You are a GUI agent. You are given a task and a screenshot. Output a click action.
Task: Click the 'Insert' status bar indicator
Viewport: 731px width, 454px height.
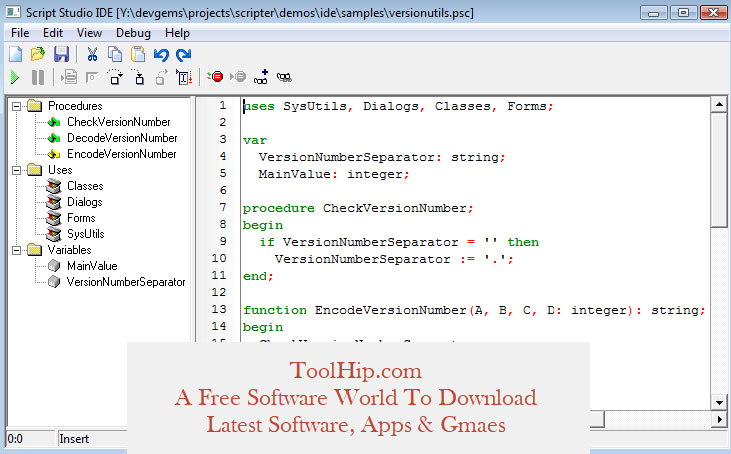(x=74, y=439)
